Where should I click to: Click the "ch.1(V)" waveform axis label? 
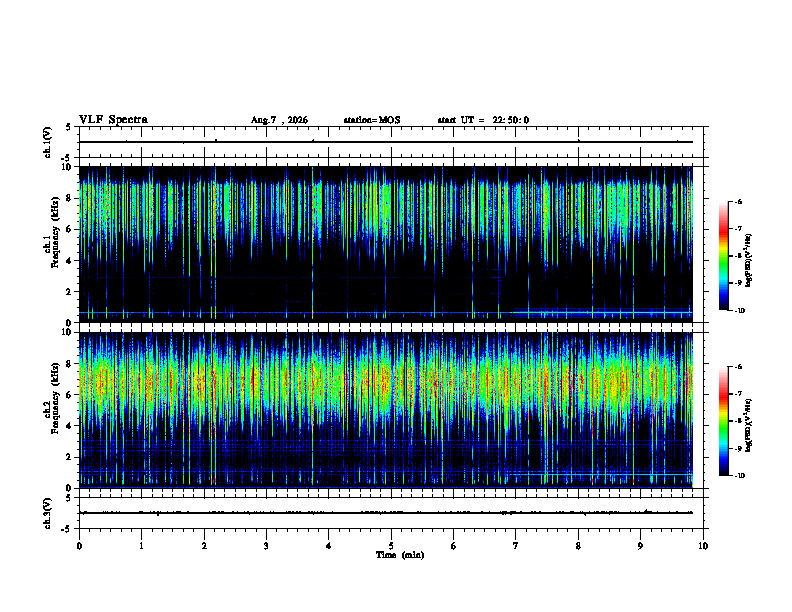47,142
